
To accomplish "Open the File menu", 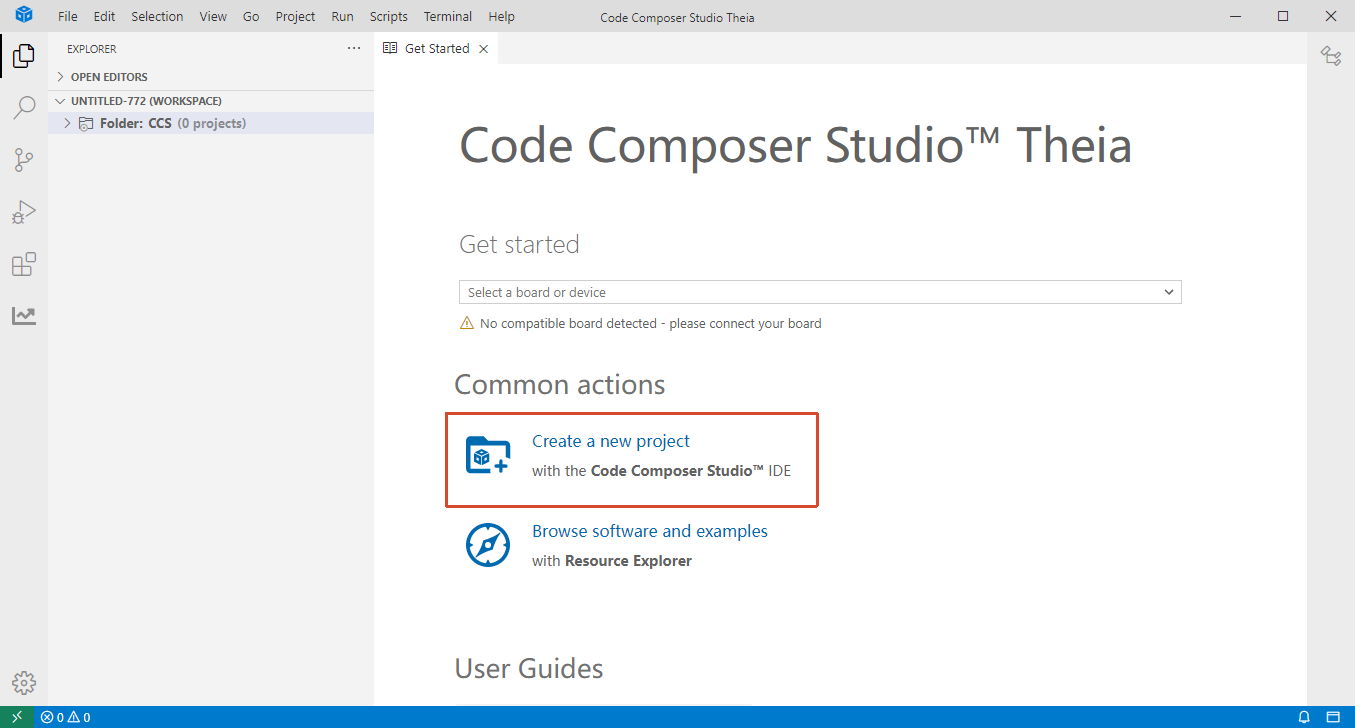I will 68,17.
